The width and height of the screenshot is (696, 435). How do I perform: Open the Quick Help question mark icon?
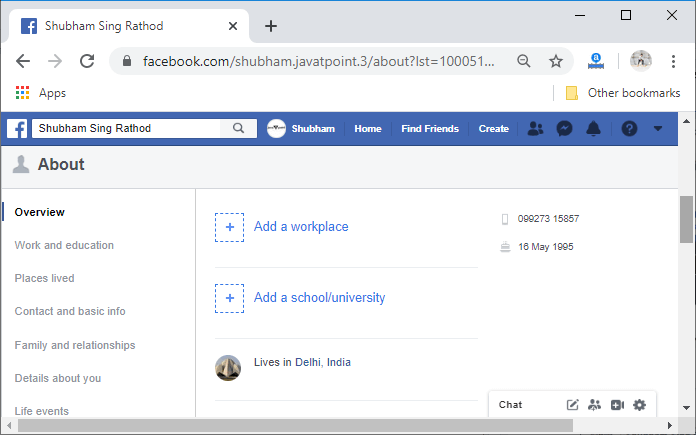pos(629,129)
